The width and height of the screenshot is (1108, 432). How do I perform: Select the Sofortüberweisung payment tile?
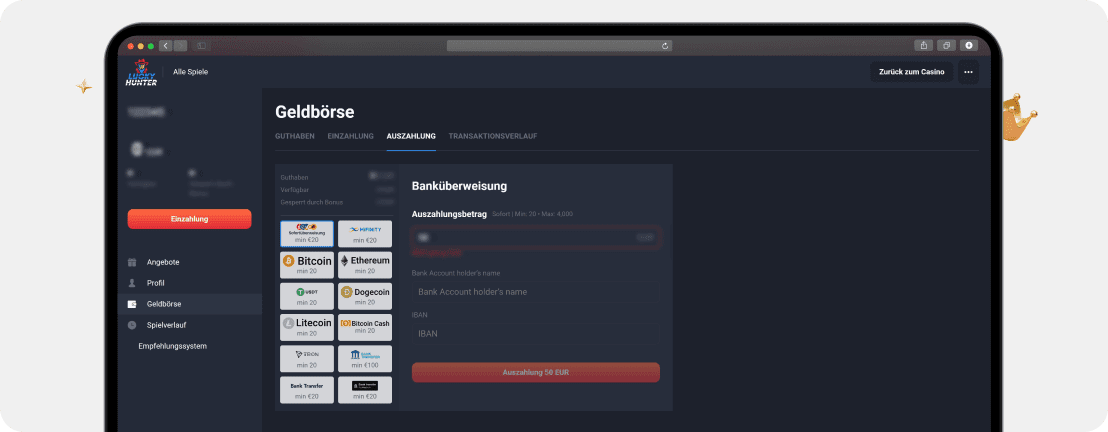[x=307, y=234]
